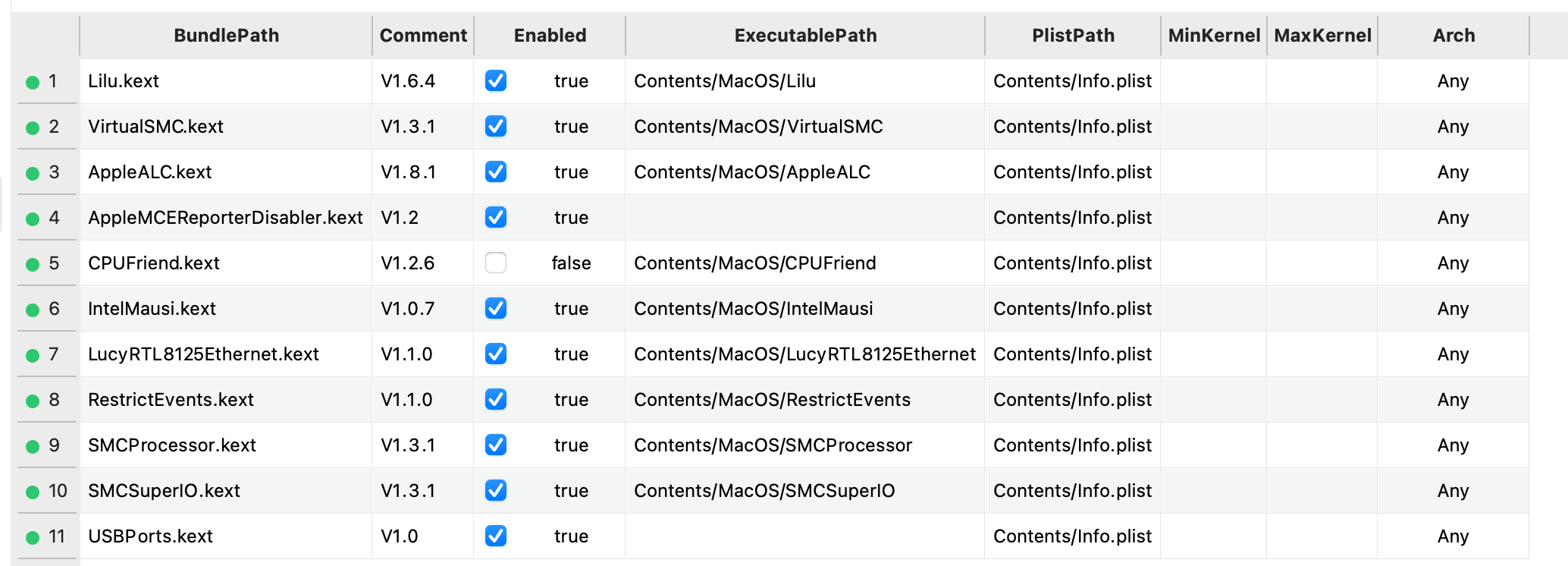Sort the table by the BundlePath header
1568x566 pixels.
click(x=225, y=35)
